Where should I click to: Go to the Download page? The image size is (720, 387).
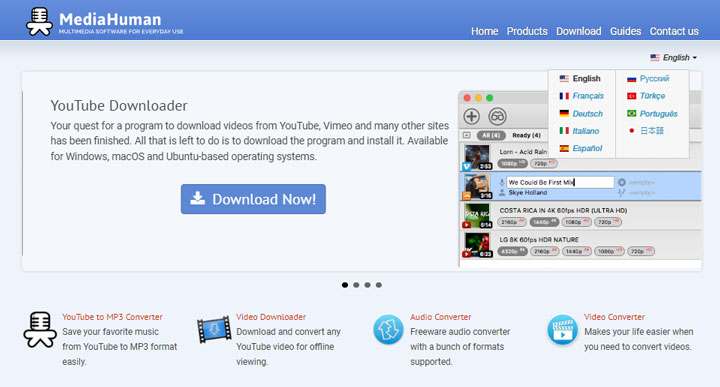[579, 31]
